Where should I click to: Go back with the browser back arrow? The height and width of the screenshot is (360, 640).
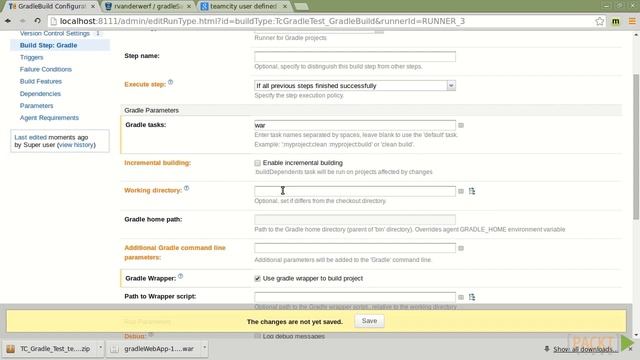click(8, 21)
